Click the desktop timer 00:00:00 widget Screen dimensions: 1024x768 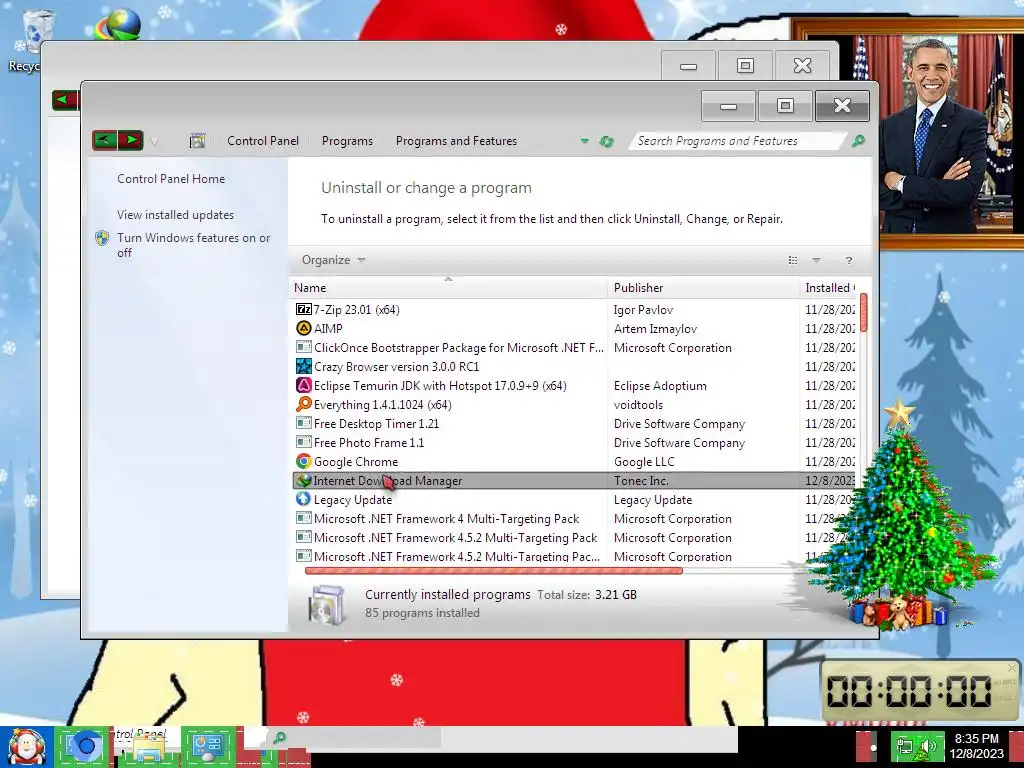[x=920, y=690]
